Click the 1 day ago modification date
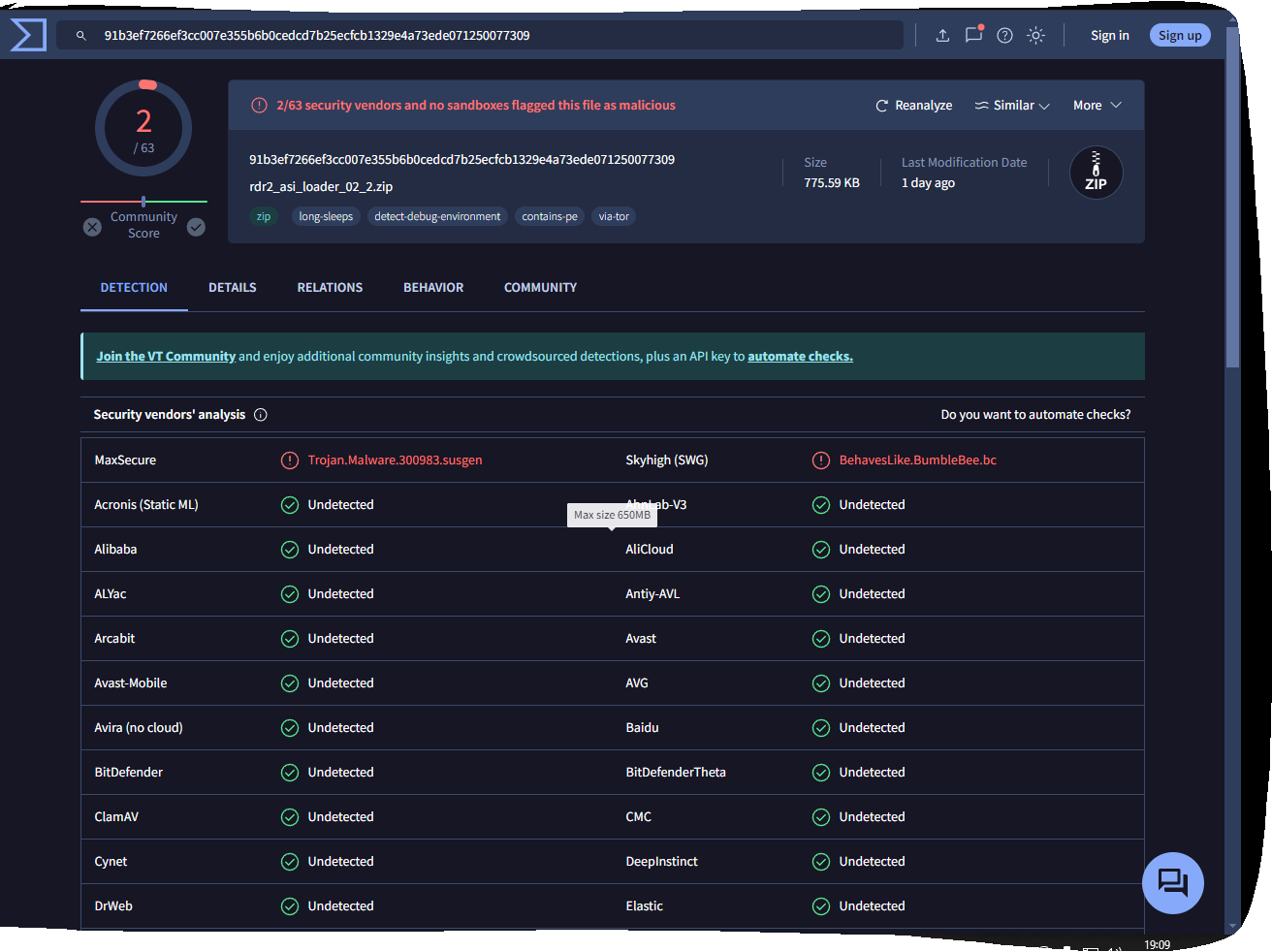Screen dimensions: 1272x952 coord(928,183)
